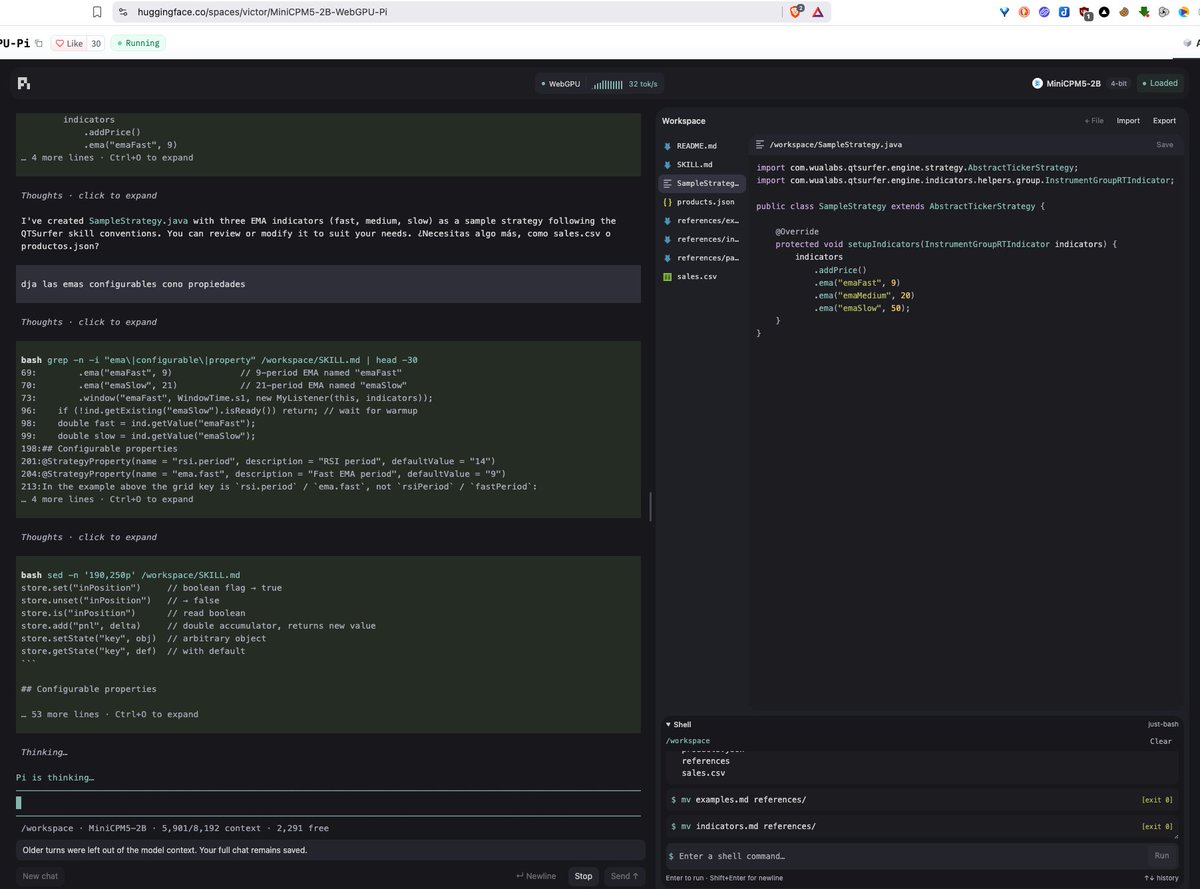Click the tok/s throughput bar meter
Image resolution: width=1200 pixels, height=889 pixels.
pos(607,84)
